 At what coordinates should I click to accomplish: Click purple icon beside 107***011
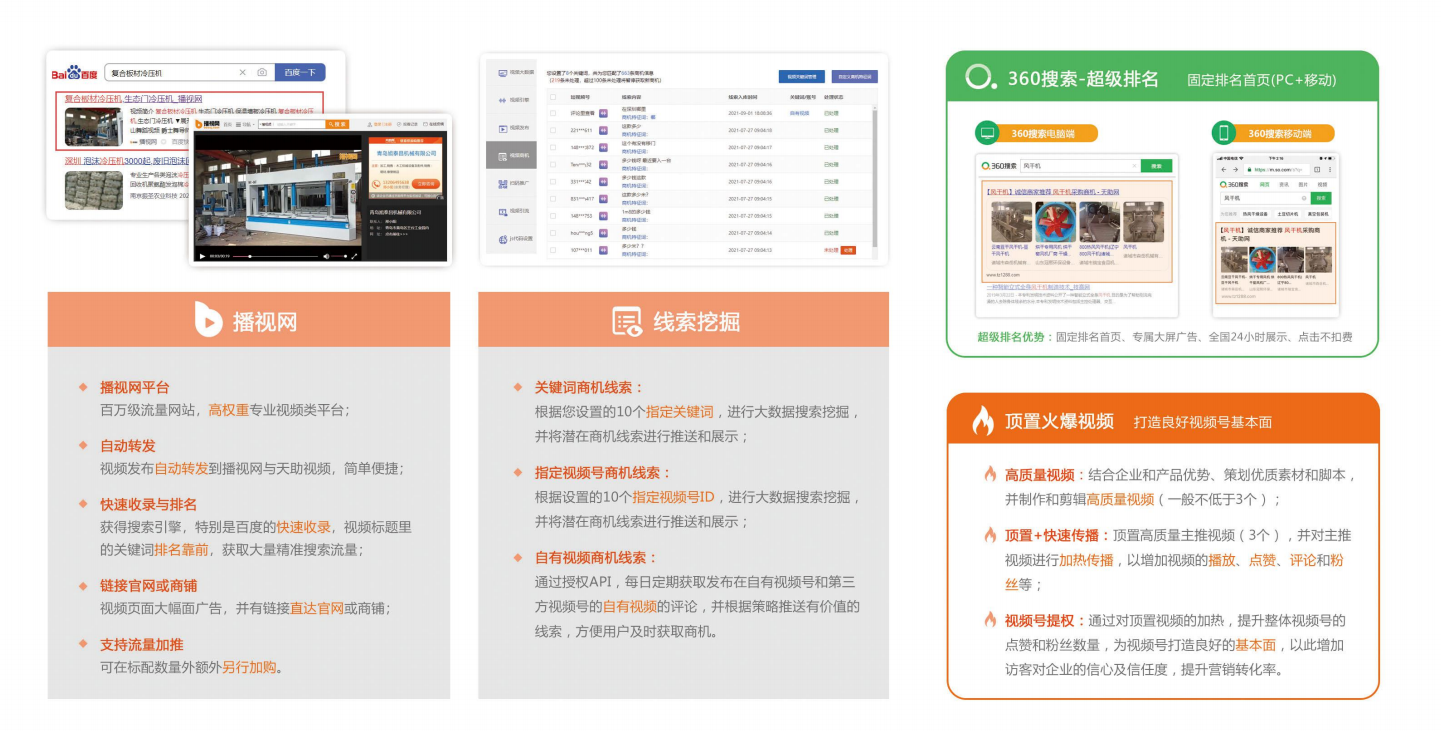tap(603, 250)
